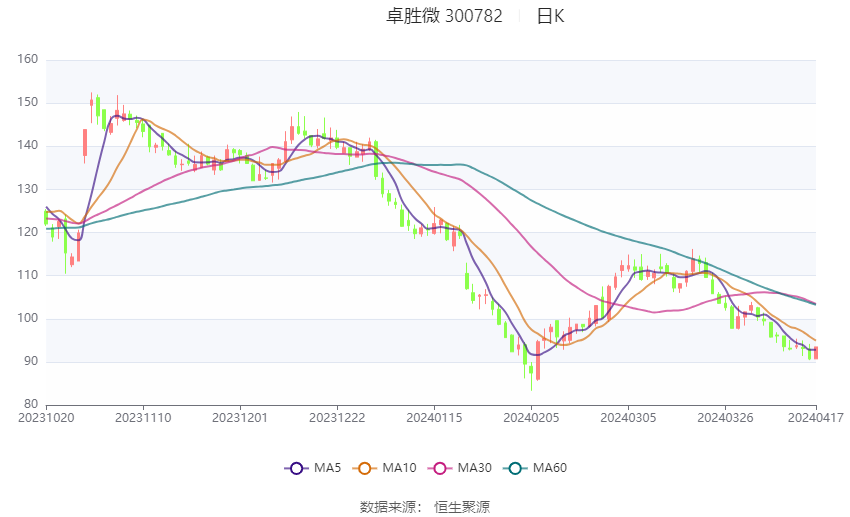The height and width of the screenshot is (517, 850).
Task: Click x-axis date label 20231201
Action: 240,418
